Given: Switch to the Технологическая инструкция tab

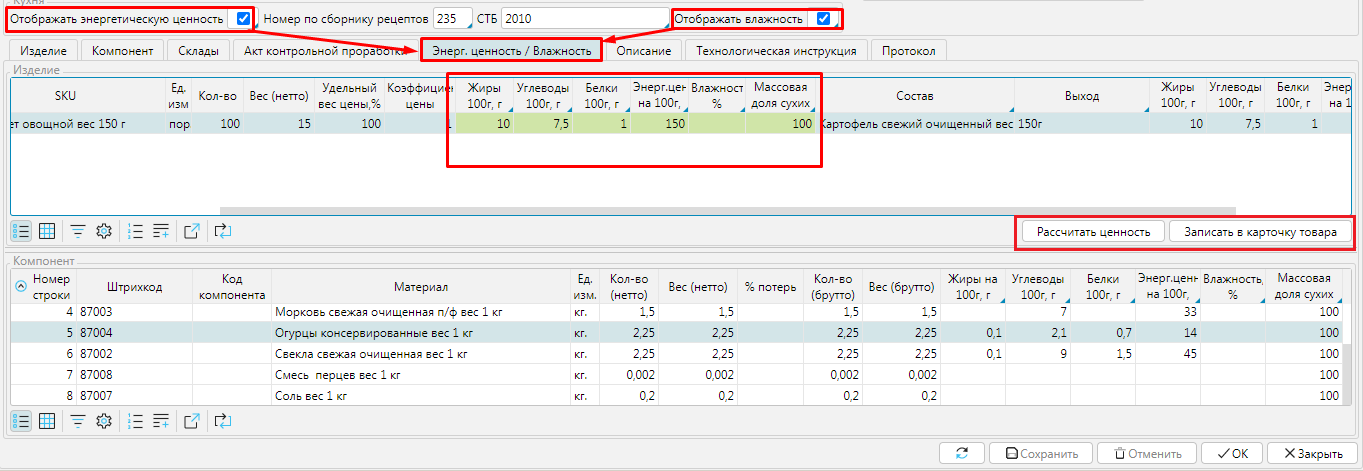Looking at the screenshot, I should (x=775, y=50).
